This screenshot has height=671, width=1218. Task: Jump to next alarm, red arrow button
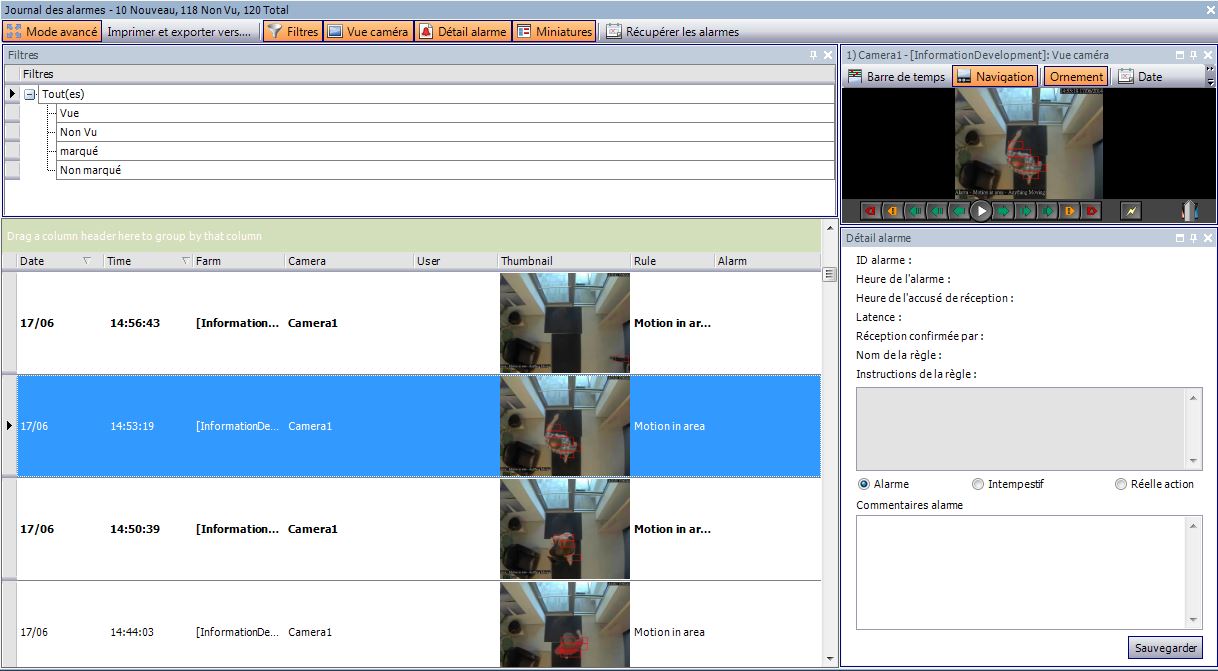(x=1092, y=211)
